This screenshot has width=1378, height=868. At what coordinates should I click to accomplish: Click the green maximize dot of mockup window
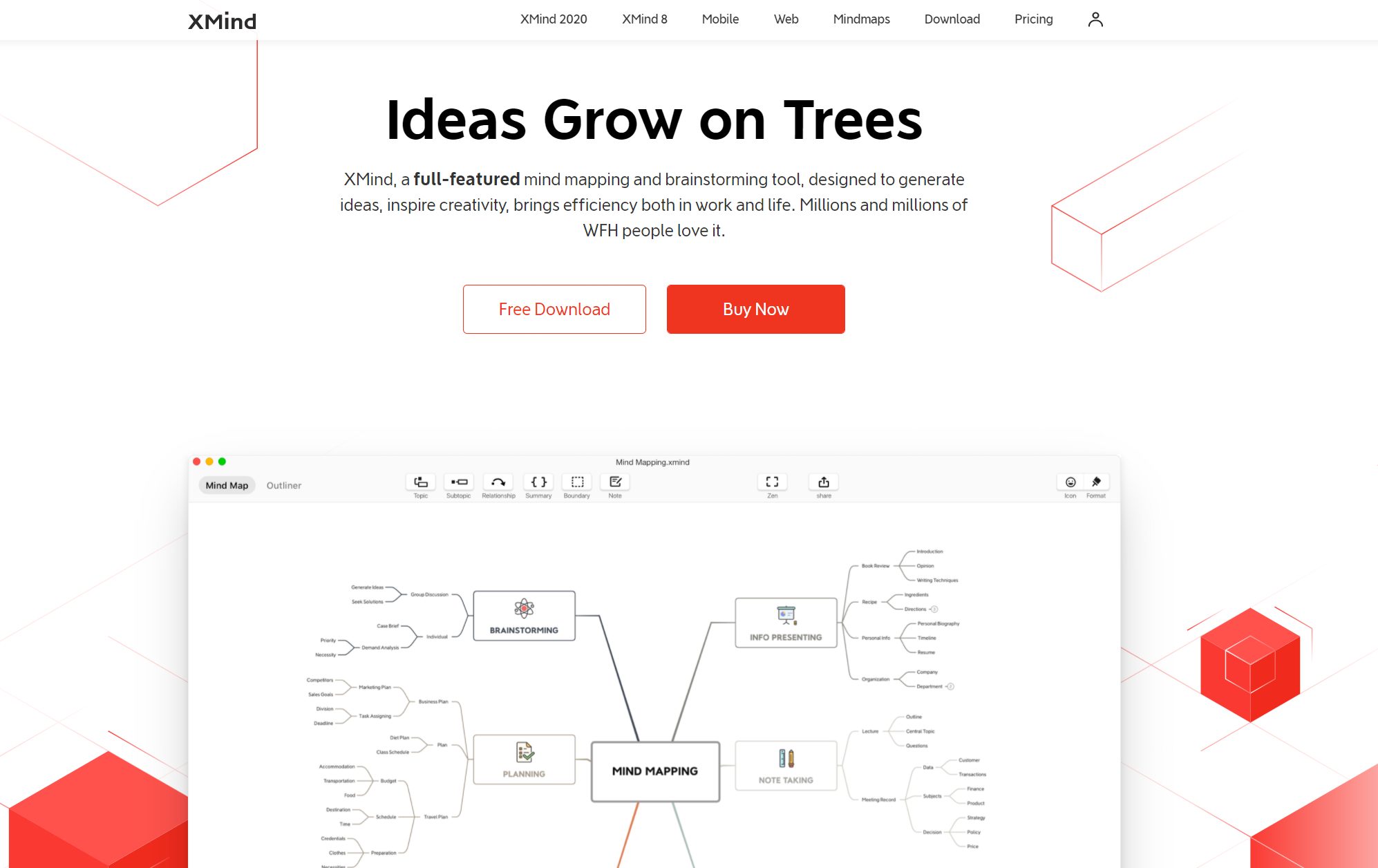[x=222, y=462]
